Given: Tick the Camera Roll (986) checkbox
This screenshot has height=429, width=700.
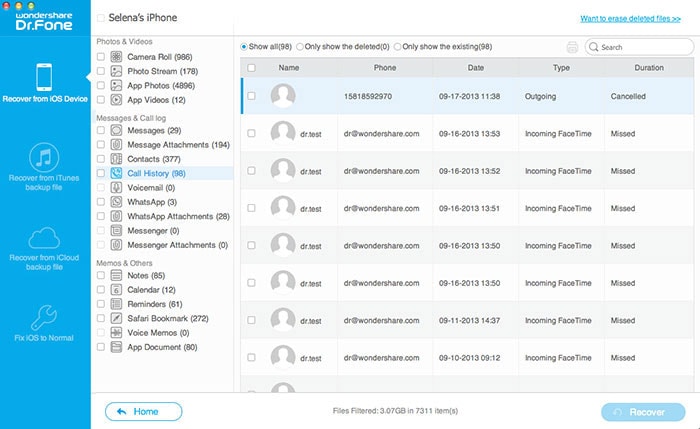Looking at the screenshot, I should pos(101,57).
